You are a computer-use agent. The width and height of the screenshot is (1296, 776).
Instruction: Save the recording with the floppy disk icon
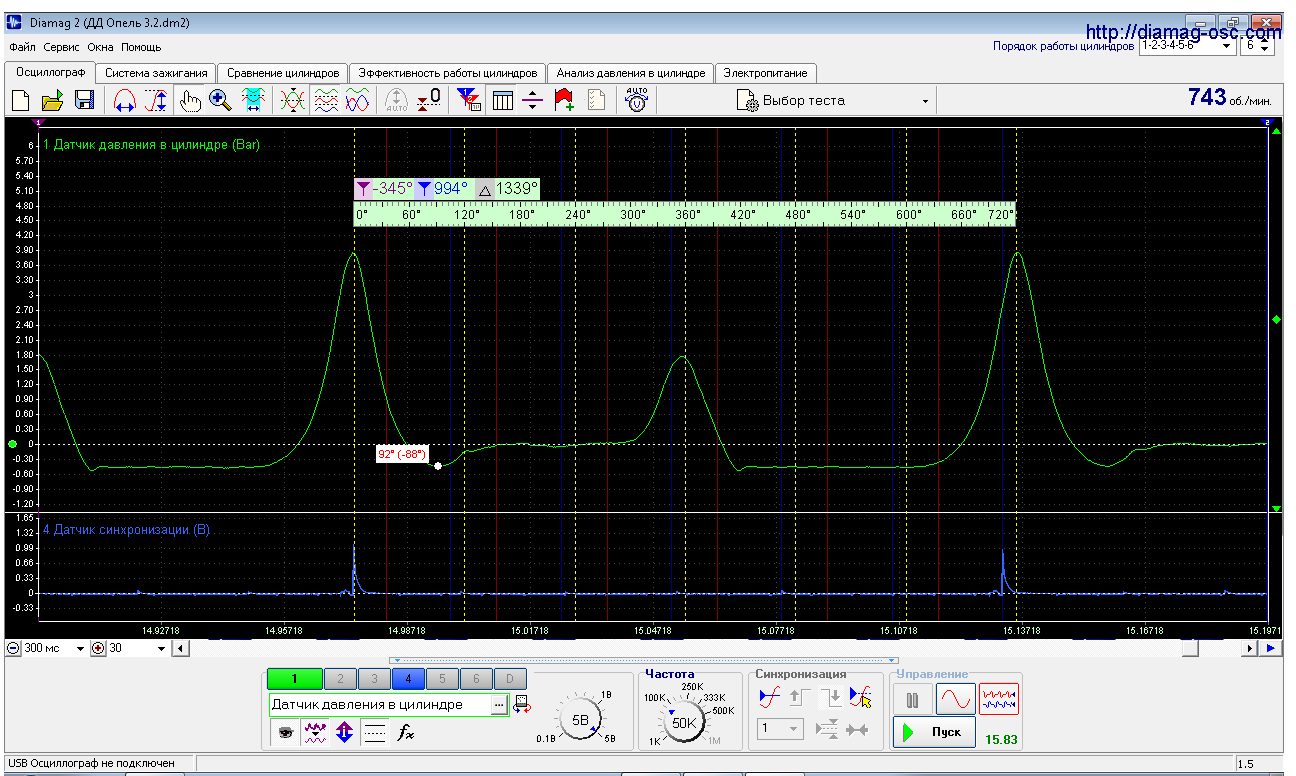point(84,100)
